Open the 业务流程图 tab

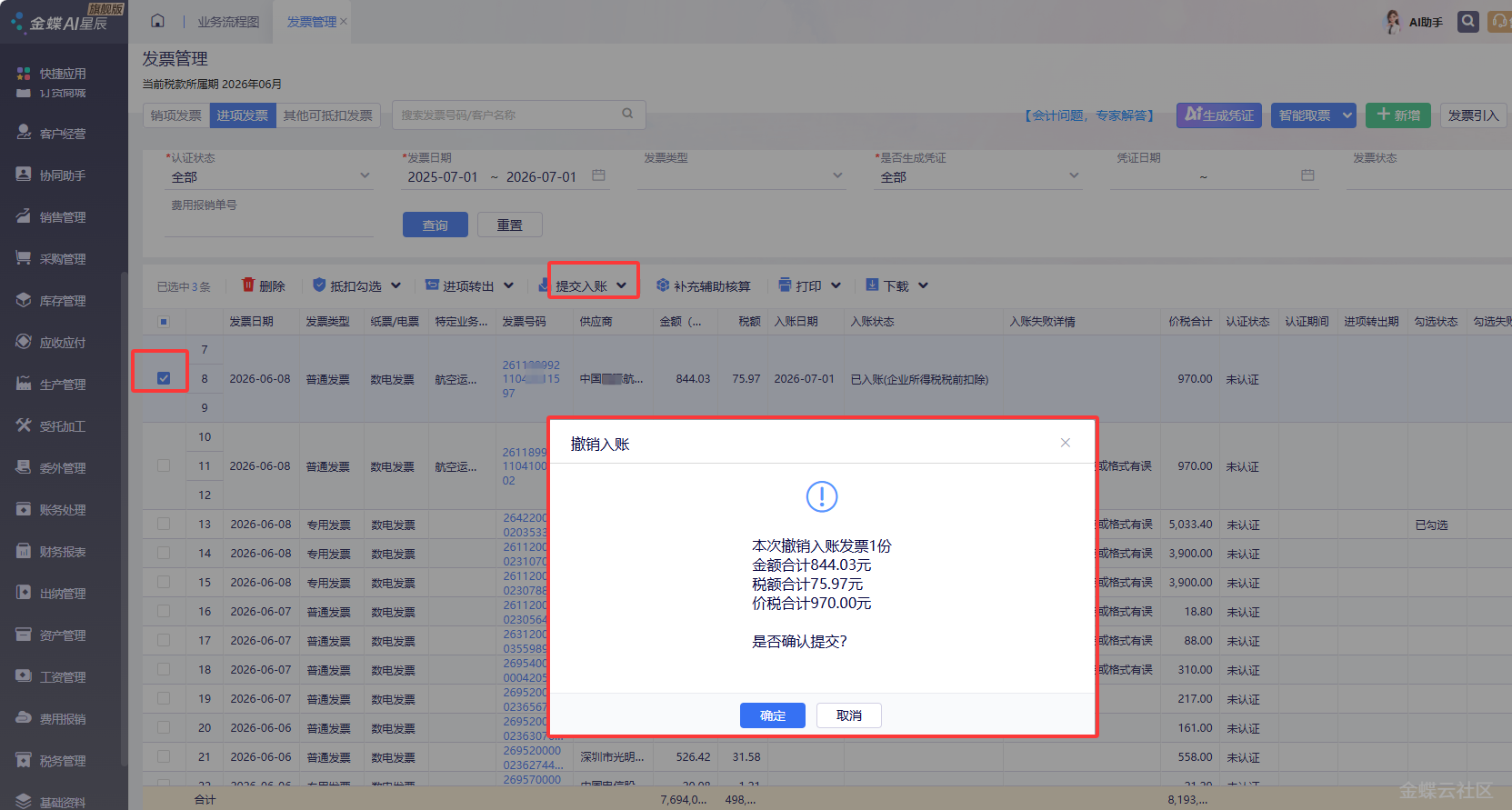[x=228, y=22]
